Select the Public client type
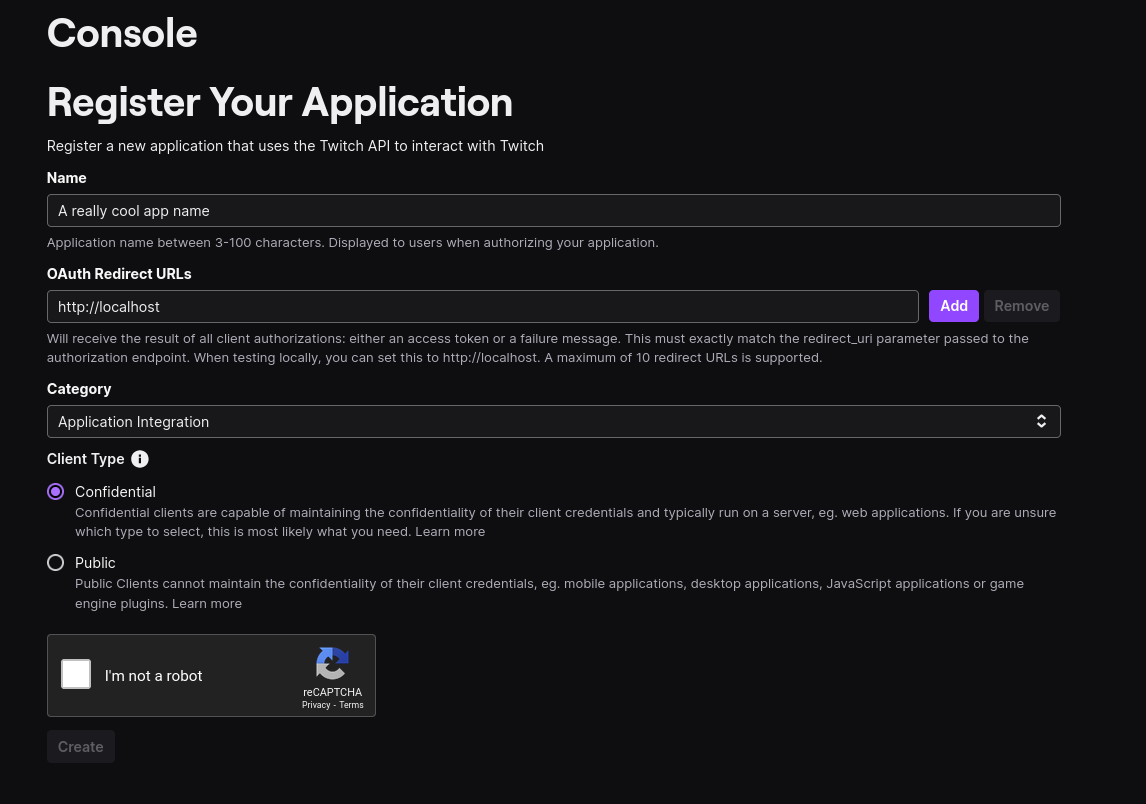 56,563
